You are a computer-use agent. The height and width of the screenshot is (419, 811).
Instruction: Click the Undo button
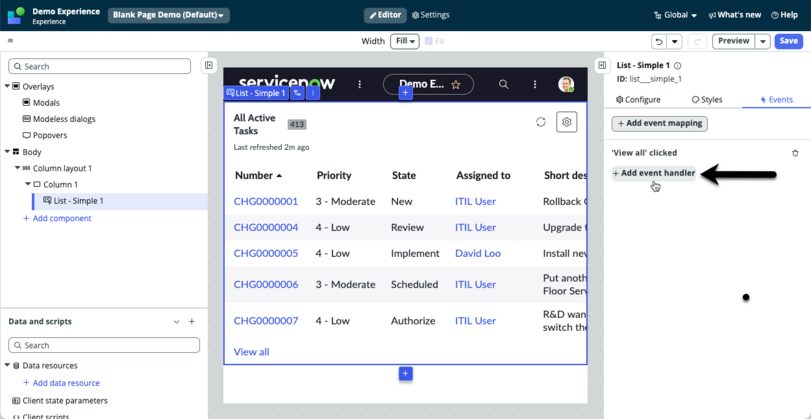(x=659, y=41)
